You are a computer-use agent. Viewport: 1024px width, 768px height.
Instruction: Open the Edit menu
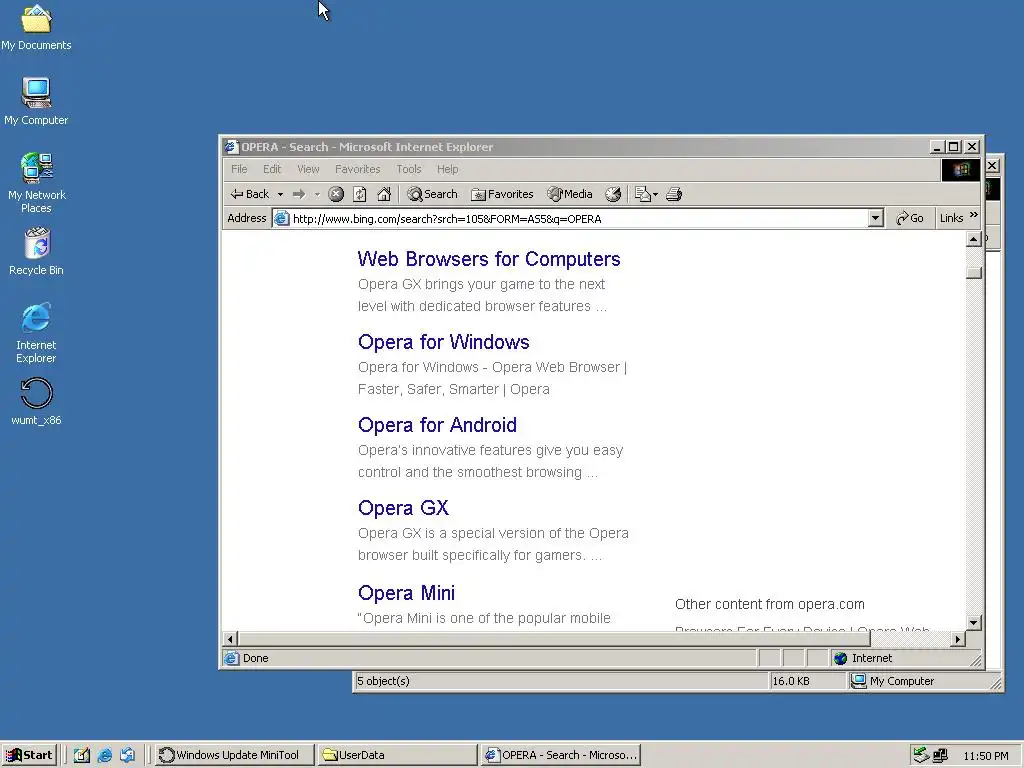tap(272, 169)
